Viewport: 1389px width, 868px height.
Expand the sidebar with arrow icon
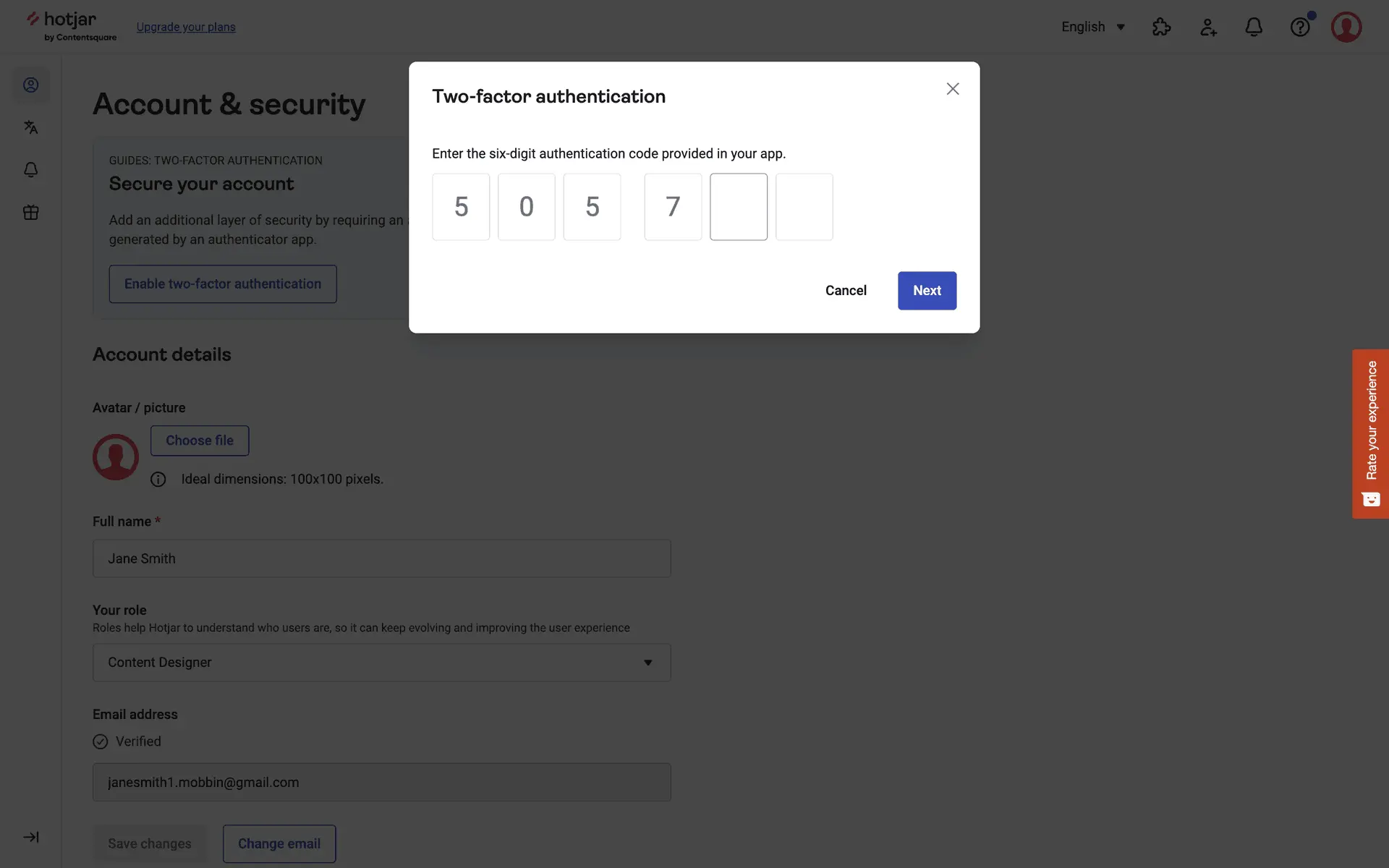(30, 837)
